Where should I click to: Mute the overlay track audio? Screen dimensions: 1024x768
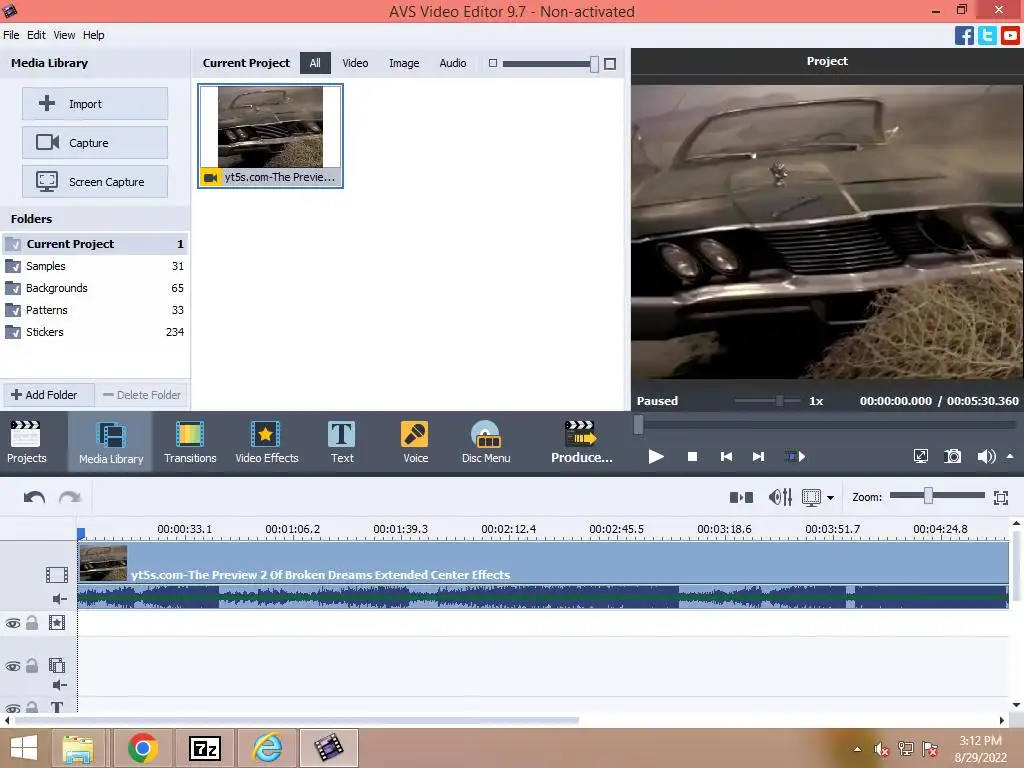coord(59,685)
